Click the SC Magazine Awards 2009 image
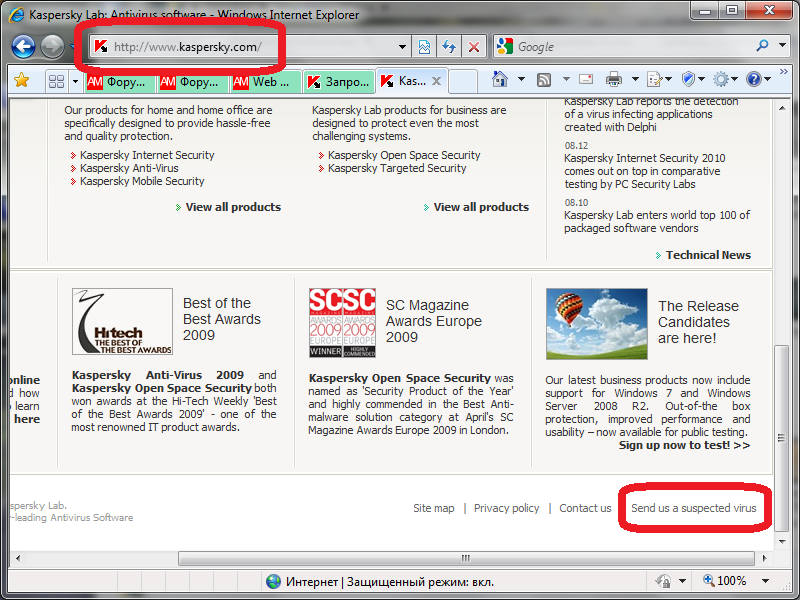This screenshot has height=600, width=800. (x=342, y=322)
